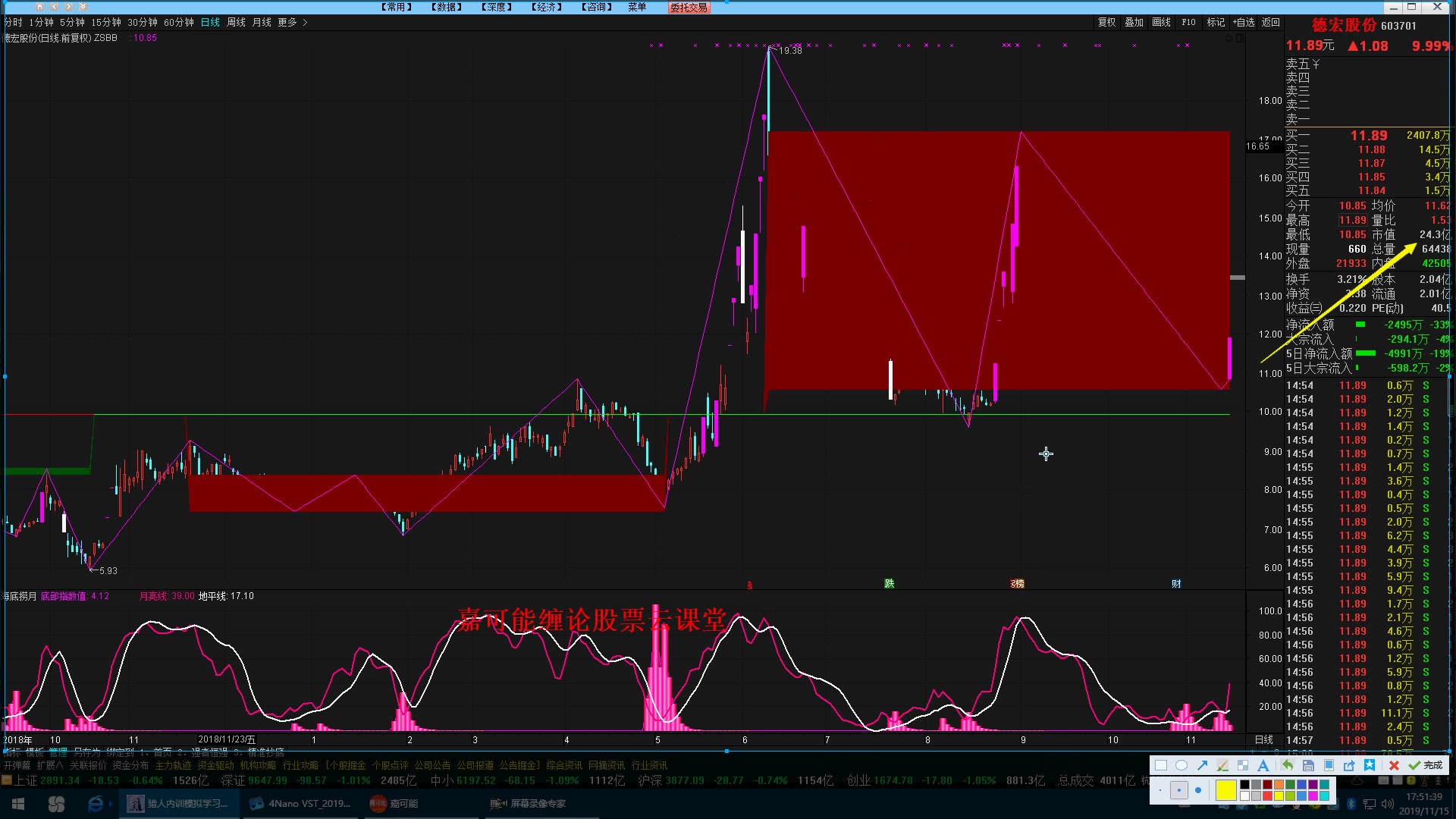Open the 【数据】 menu

click(447, 7)
